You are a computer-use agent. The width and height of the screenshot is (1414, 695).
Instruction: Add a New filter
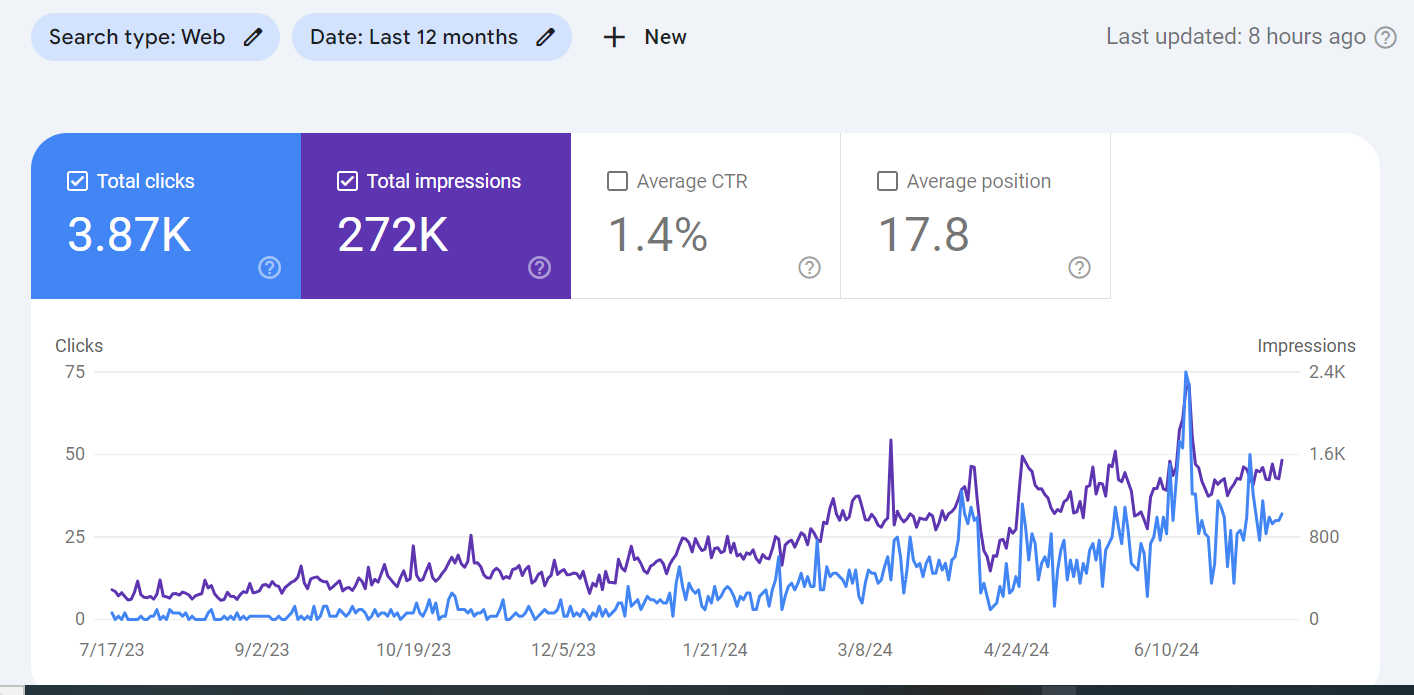[645, 37]
